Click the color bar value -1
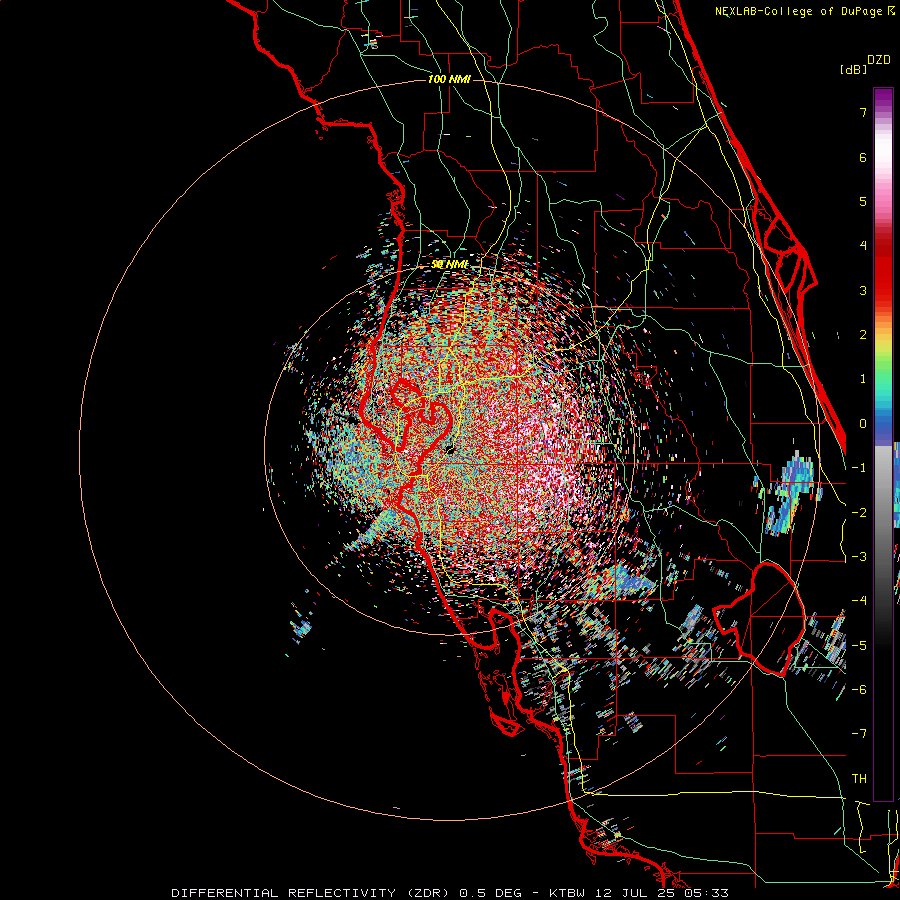The width and height of the screenshot is (900, 900). coord(859,468)
